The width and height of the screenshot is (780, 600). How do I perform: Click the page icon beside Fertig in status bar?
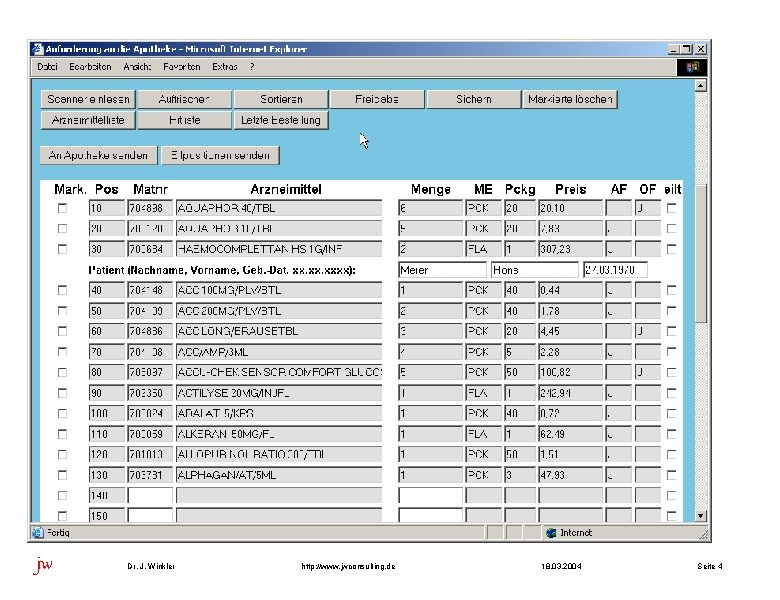point(38,532)
